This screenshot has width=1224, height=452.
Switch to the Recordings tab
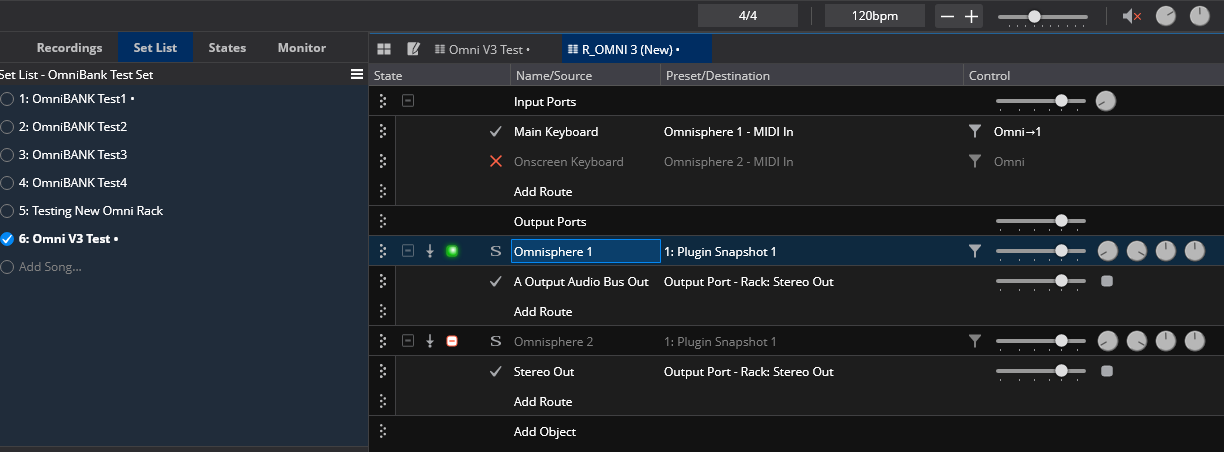69,47
